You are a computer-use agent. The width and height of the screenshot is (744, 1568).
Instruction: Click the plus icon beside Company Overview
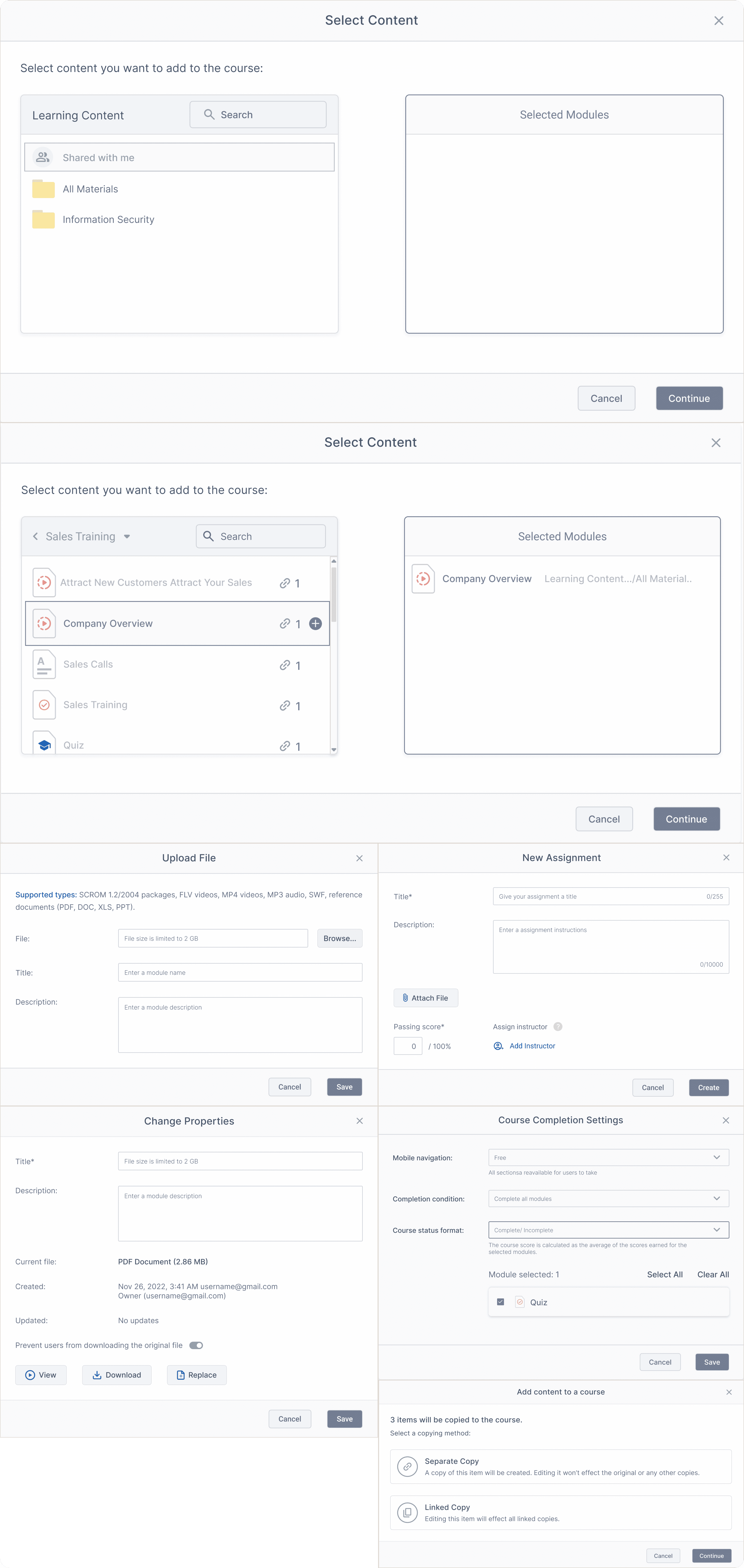[315, 623]
